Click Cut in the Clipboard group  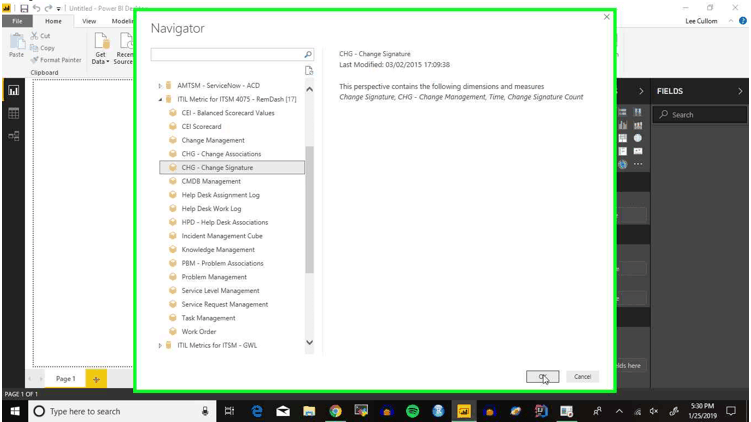click(x=41, y=36)
